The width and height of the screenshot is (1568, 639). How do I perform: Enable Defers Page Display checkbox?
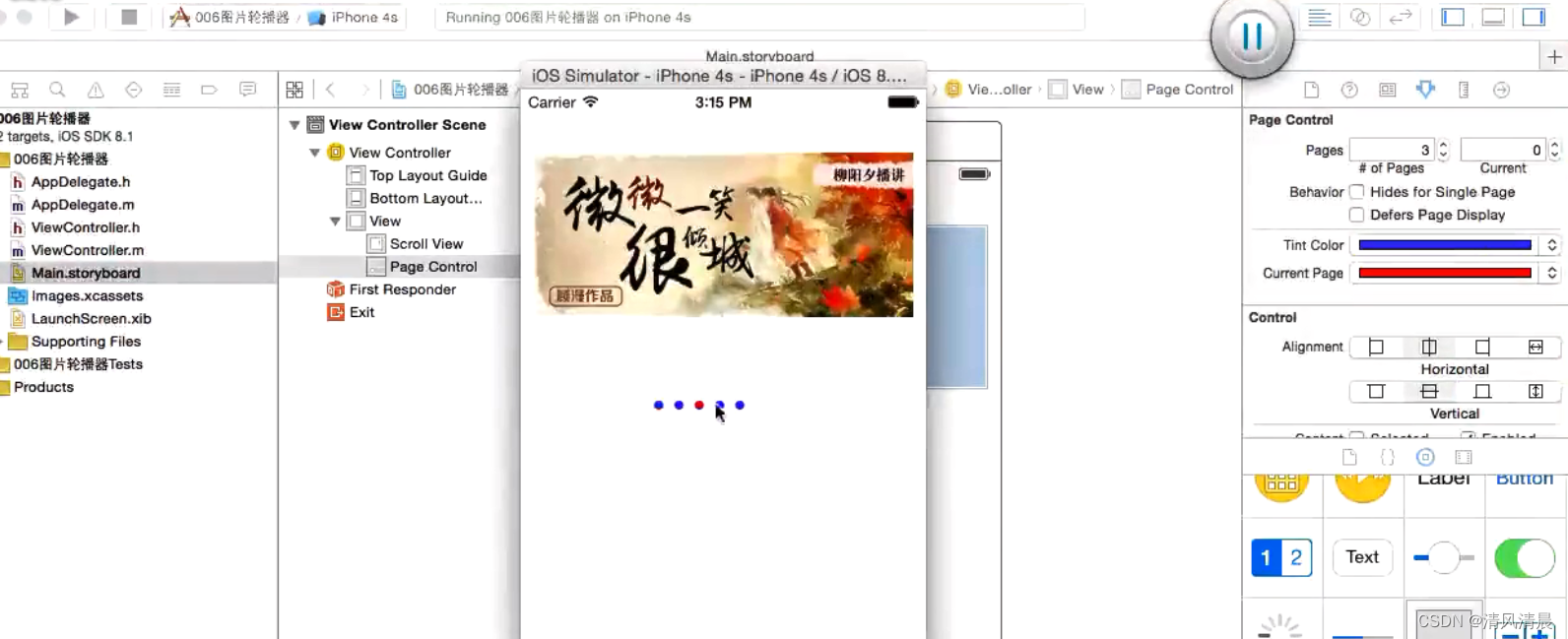point(1356,215)
